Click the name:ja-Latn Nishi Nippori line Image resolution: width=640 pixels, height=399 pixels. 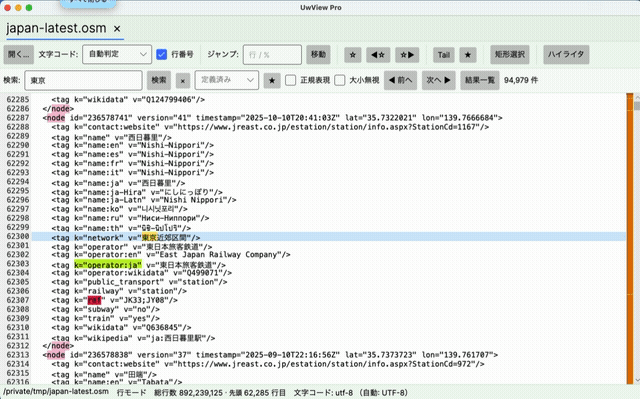pos(144,200)
